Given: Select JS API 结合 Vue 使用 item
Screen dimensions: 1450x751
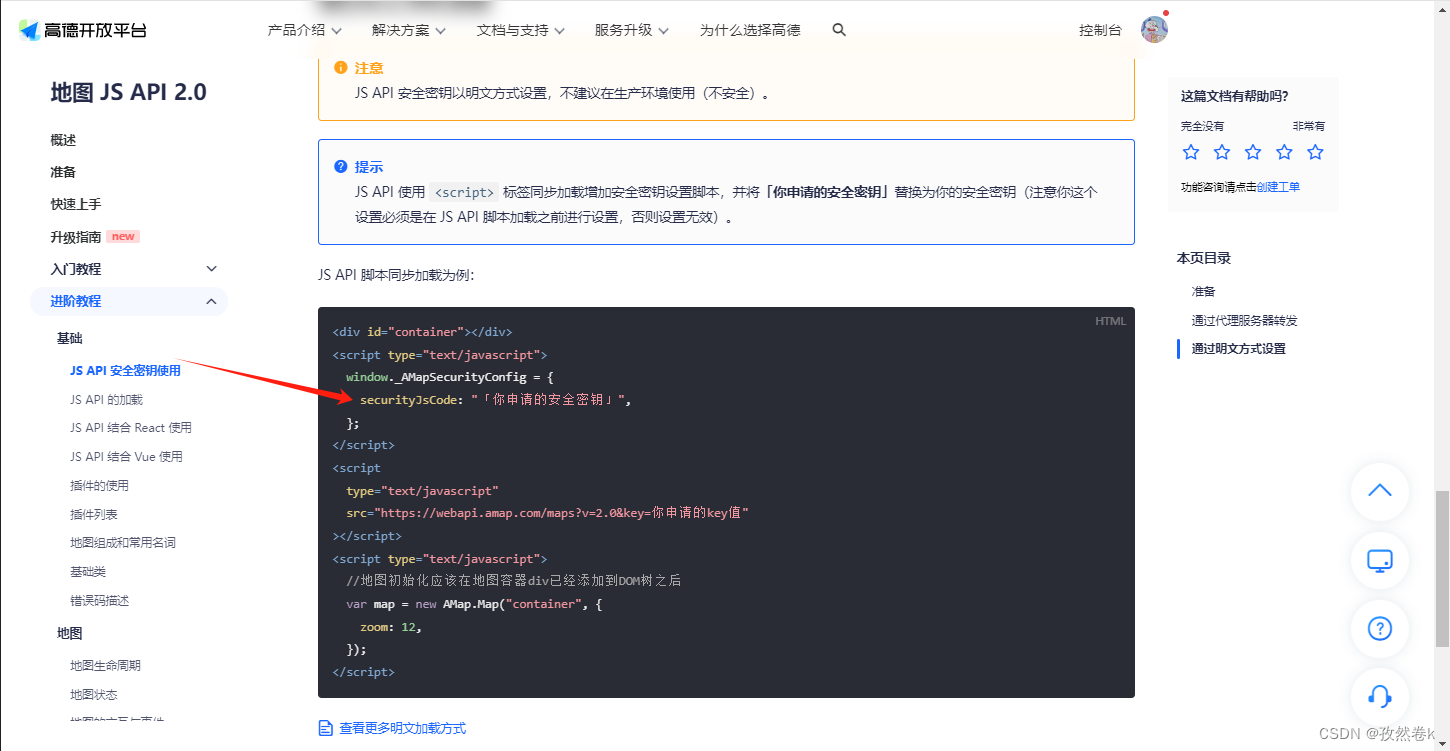Looking at the screenshot, I should click(x=126, y=456).
